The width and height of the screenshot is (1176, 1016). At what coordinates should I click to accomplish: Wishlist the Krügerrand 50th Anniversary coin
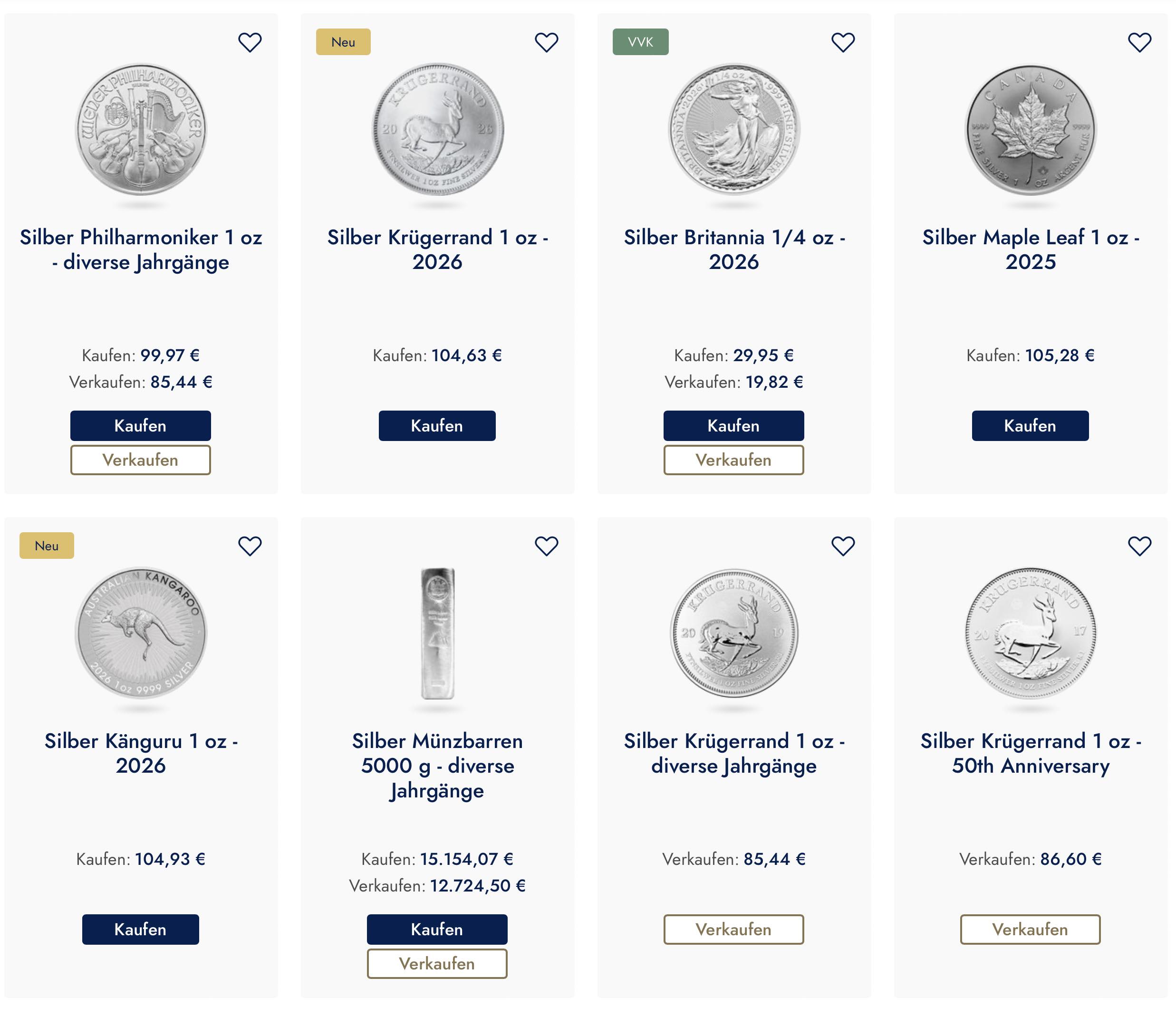pyautogui.click(x=1139, y=546)
